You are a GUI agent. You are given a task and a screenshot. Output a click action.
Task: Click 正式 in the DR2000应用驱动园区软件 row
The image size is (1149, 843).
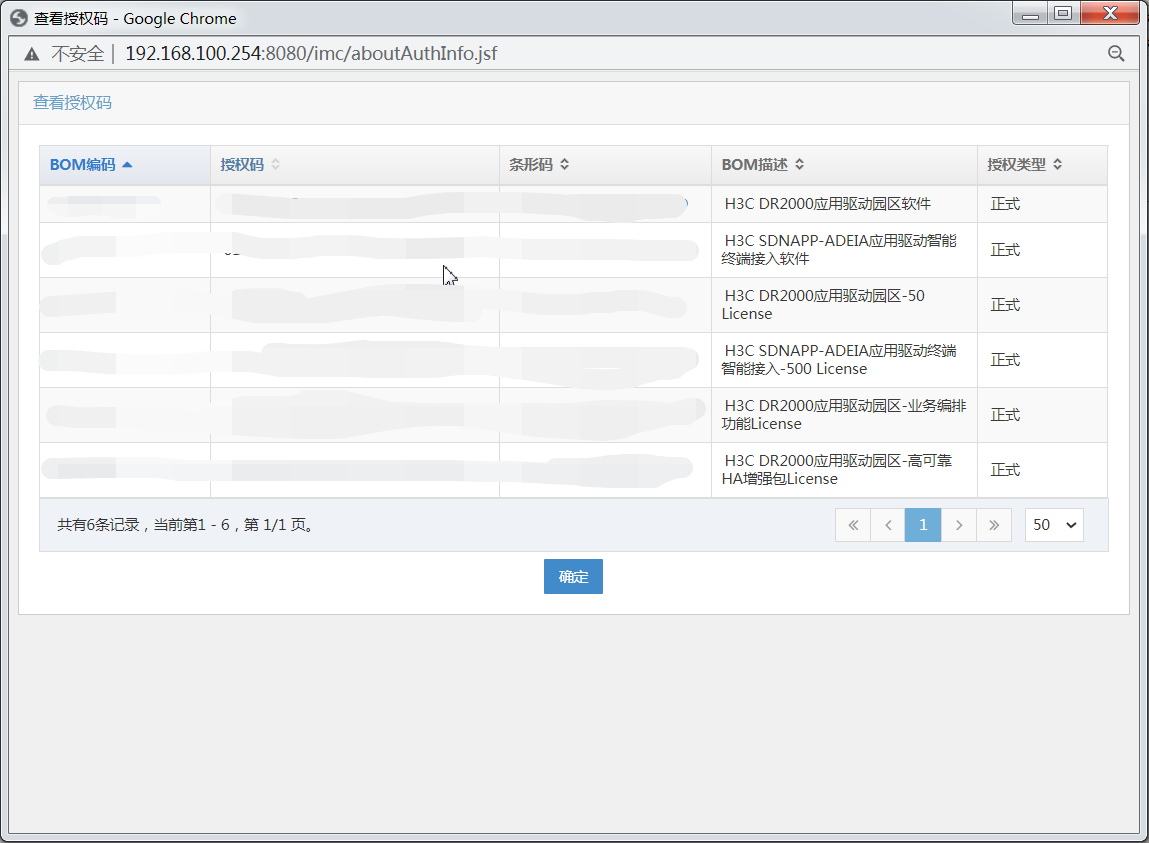tap(1005, 204)
